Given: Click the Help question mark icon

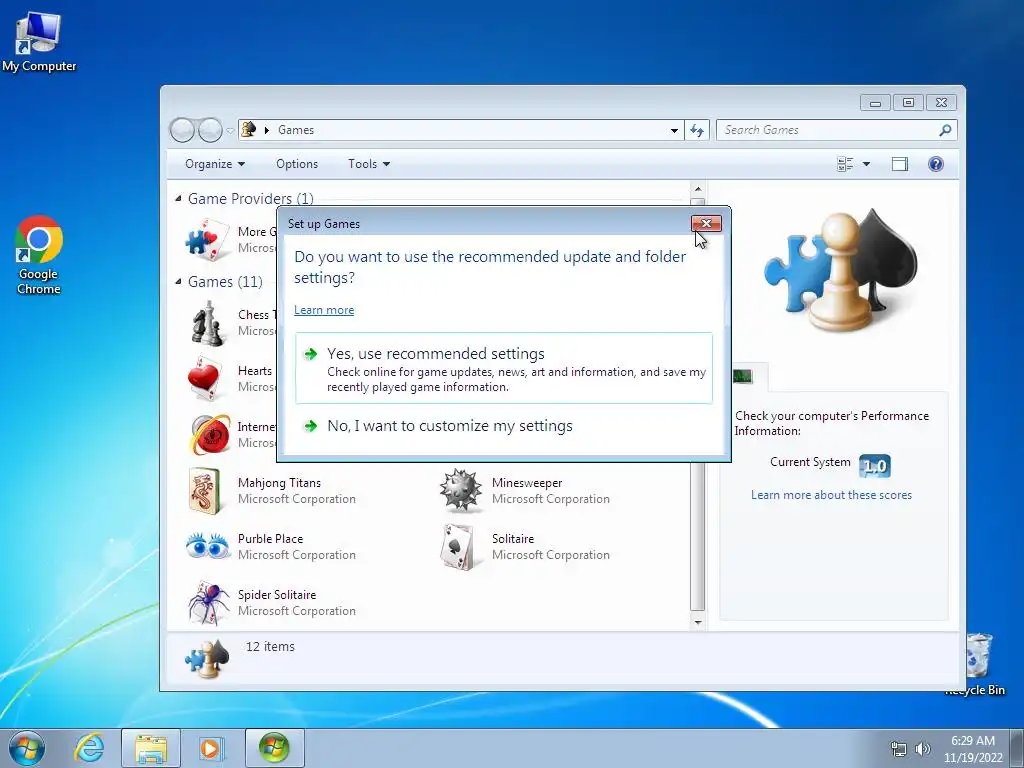Looking at the screenshot, I should pos(936,164).
